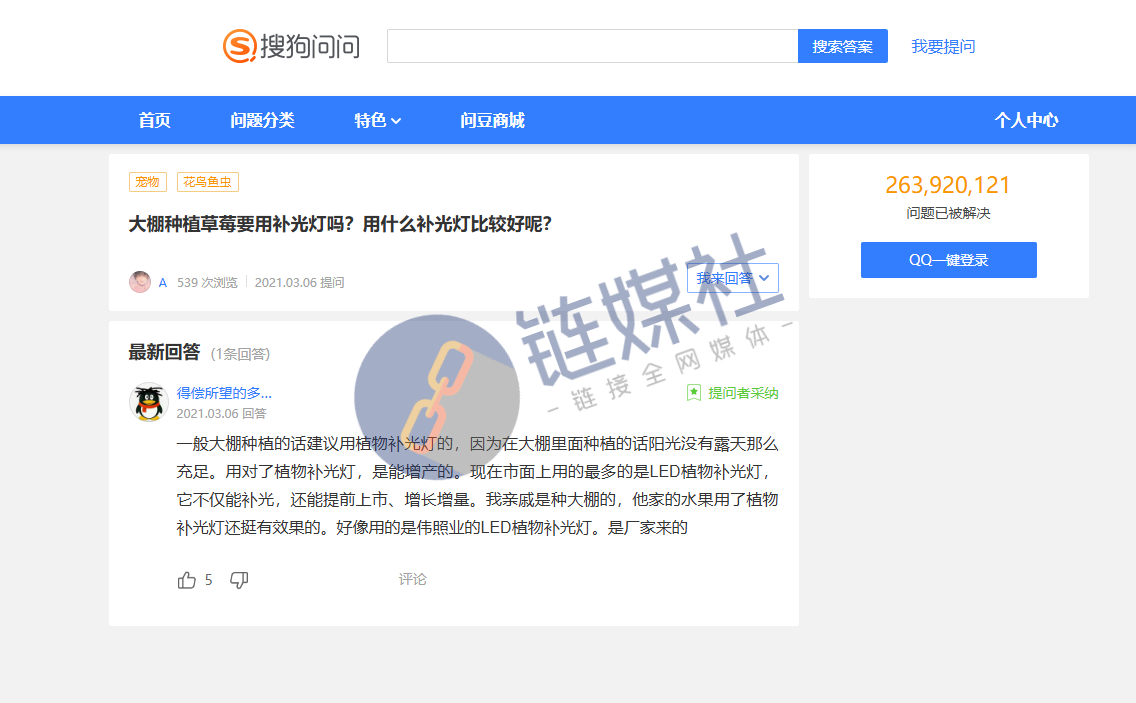
Task: Click the 搜索答案 search button
Action: pyautogui.click(x=842, y=46)
